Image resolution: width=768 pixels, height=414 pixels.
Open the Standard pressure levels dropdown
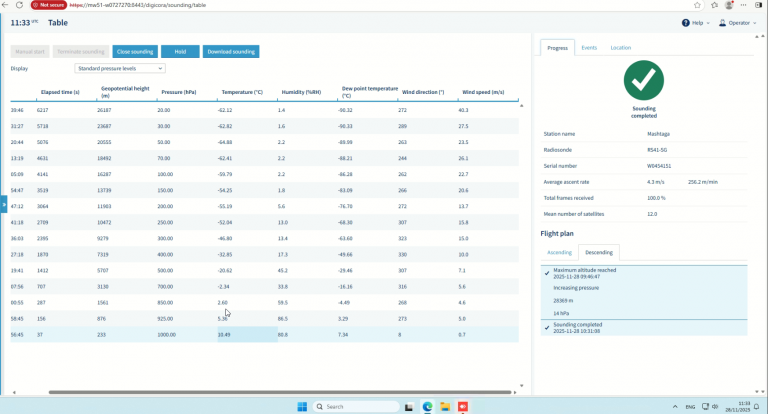pos(120,69)
